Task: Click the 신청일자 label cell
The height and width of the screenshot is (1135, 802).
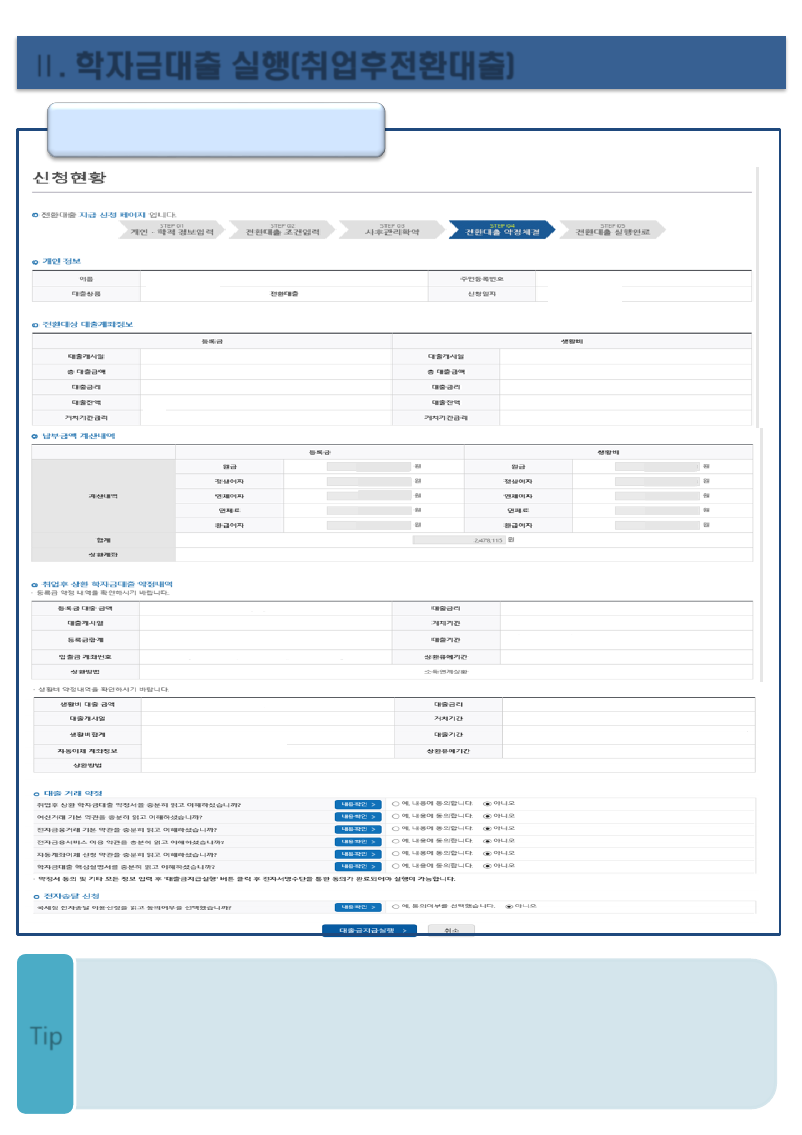Action: [481, 294]
